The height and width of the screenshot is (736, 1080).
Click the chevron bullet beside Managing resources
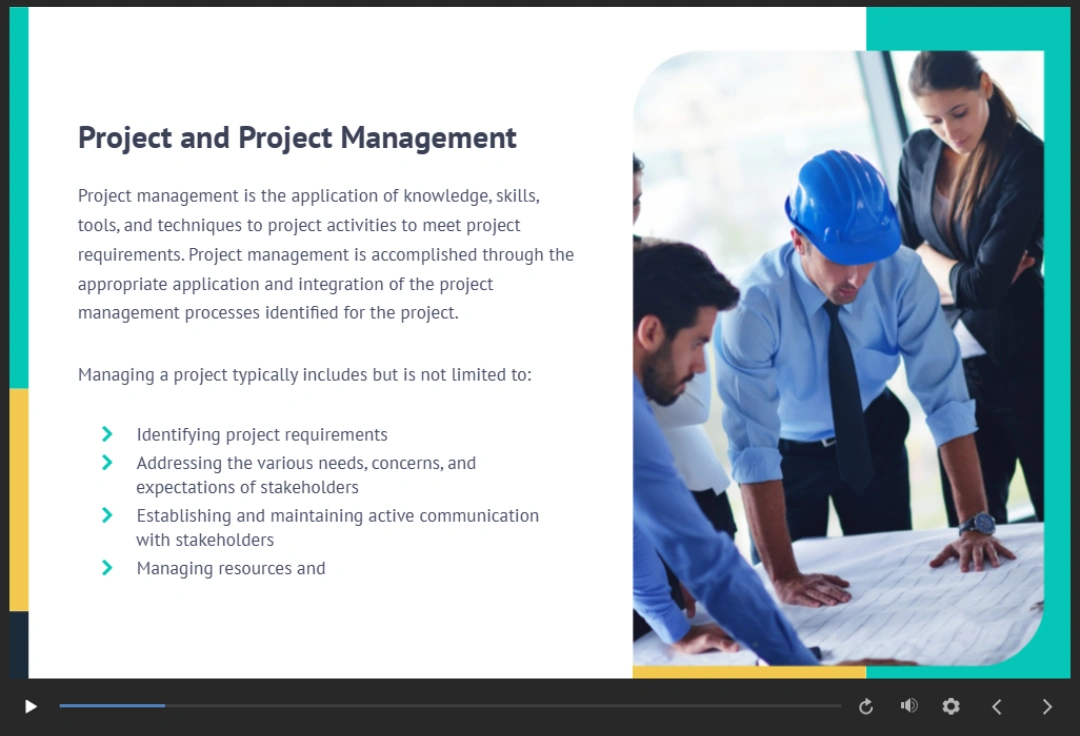click(107, 568)
